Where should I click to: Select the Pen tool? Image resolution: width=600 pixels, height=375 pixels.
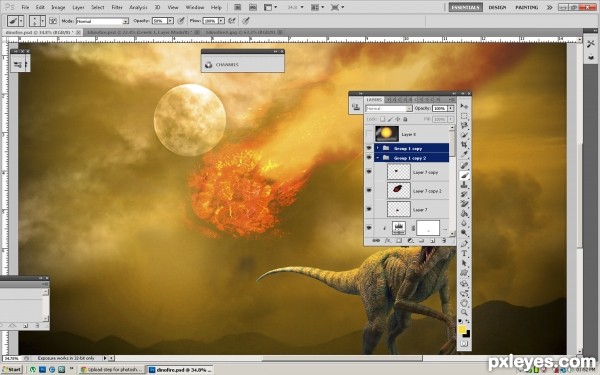[x=464, y=244]
